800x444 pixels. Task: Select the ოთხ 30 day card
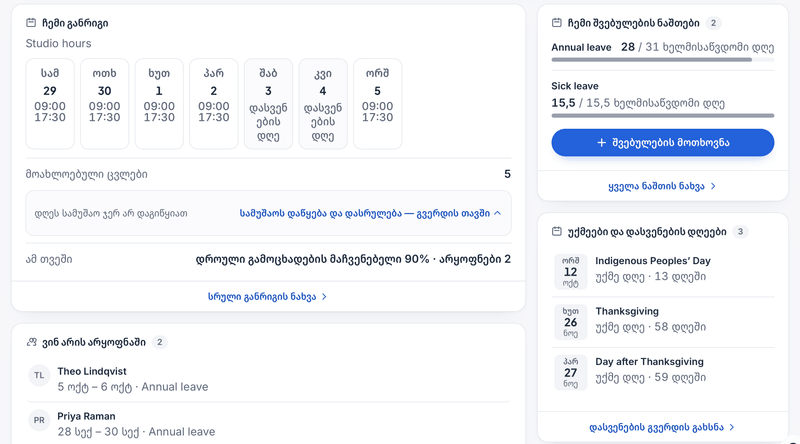tap(105, 104)
